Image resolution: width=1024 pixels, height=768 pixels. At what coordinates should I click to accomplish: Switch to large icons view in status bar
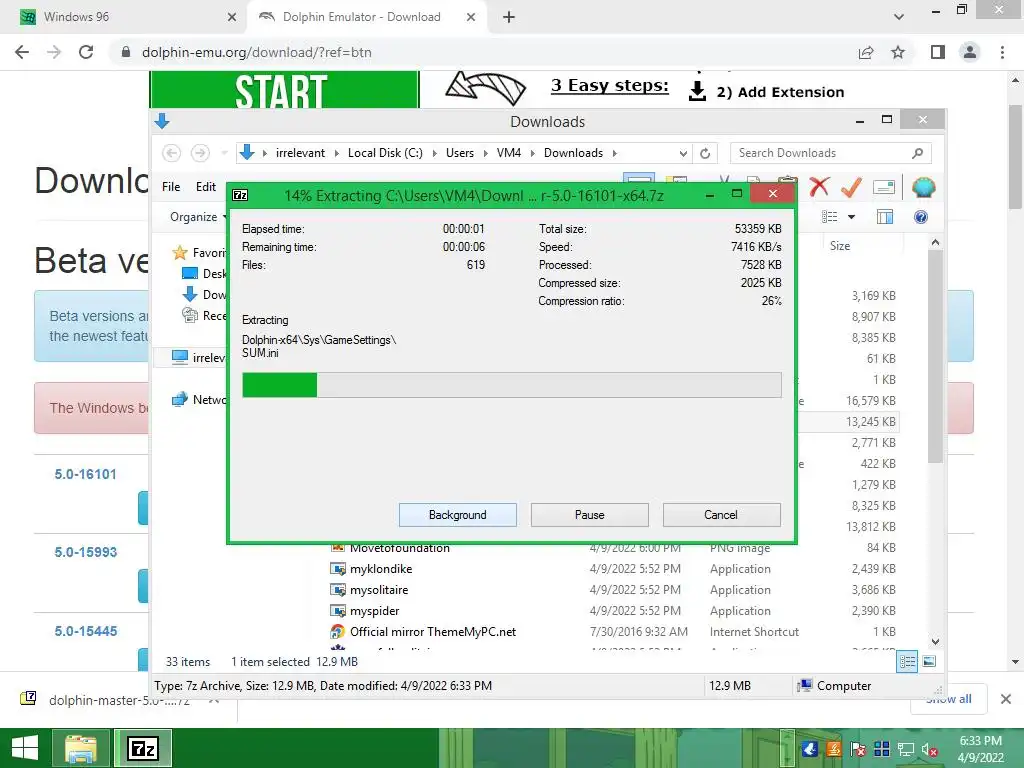coord(929,662)
